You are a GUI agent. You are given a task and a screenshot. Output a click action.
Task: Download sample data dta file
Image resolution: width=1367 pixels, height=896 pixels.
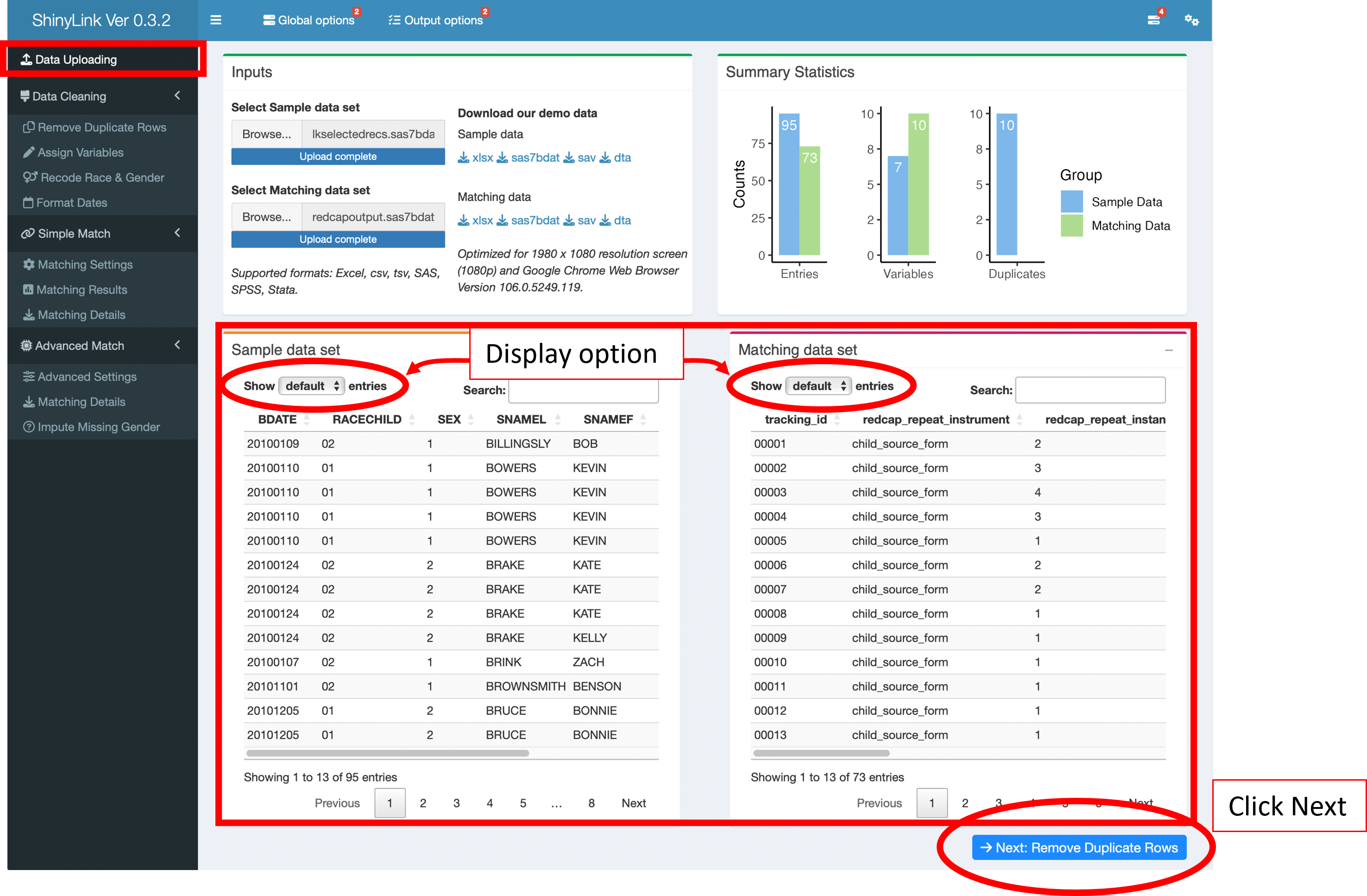(x=615, y=158)
